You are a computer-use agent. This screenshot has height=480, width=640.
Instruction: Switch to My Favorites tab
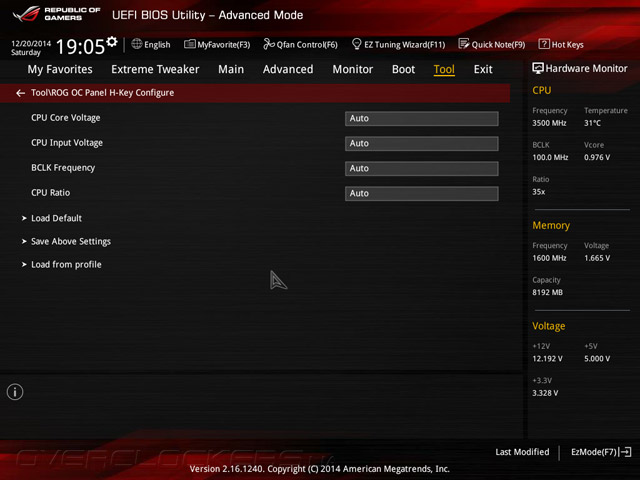click(60, 69)
